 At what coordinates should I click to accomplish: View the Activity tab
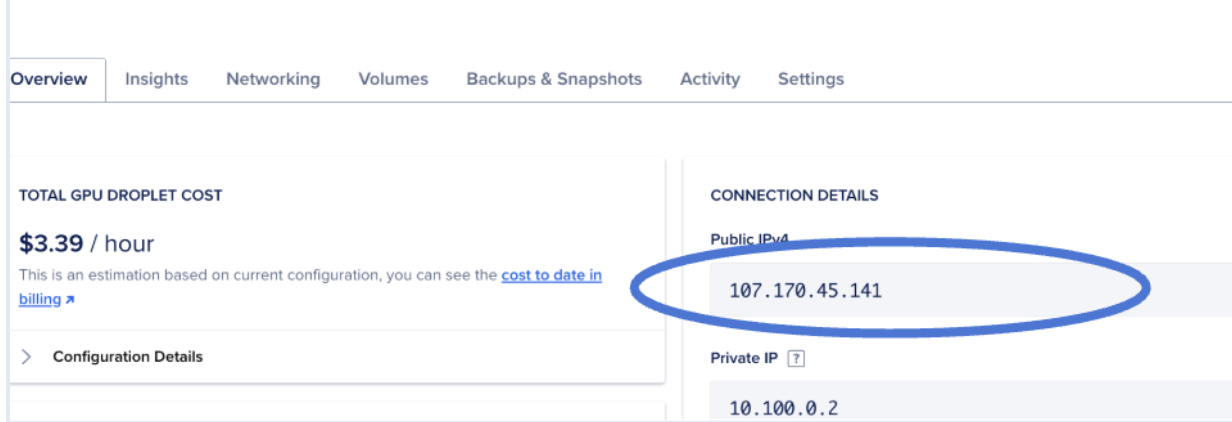[x=710, y=79]
